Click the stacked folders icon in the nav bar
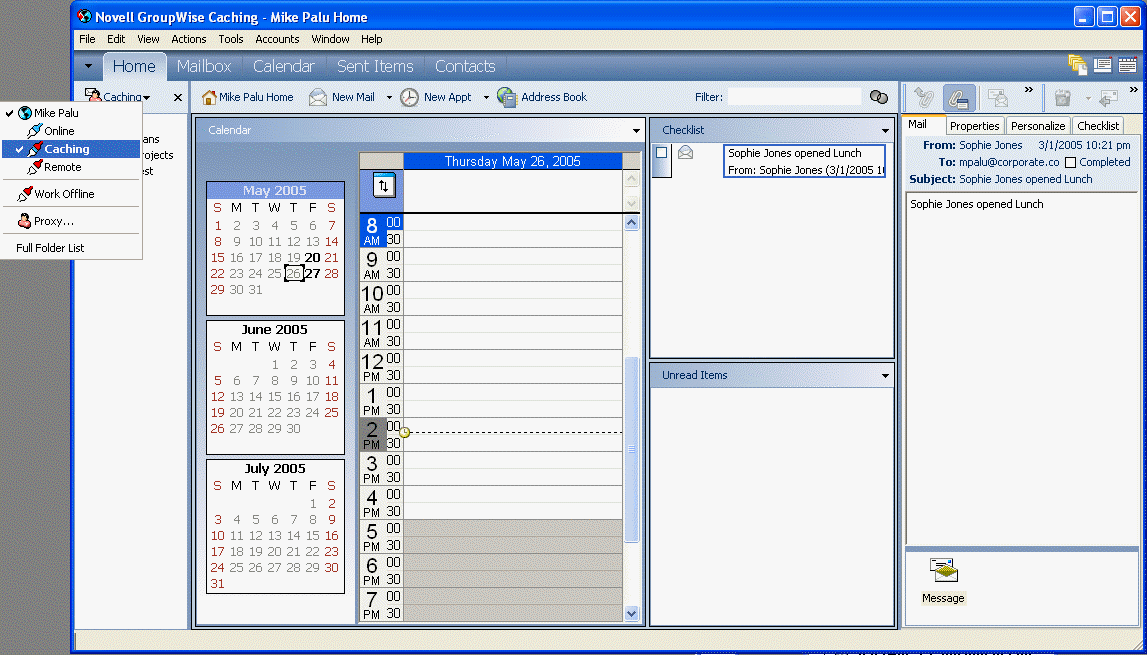Viewport: 1147px width, 655px height. tap(1078, 65)
